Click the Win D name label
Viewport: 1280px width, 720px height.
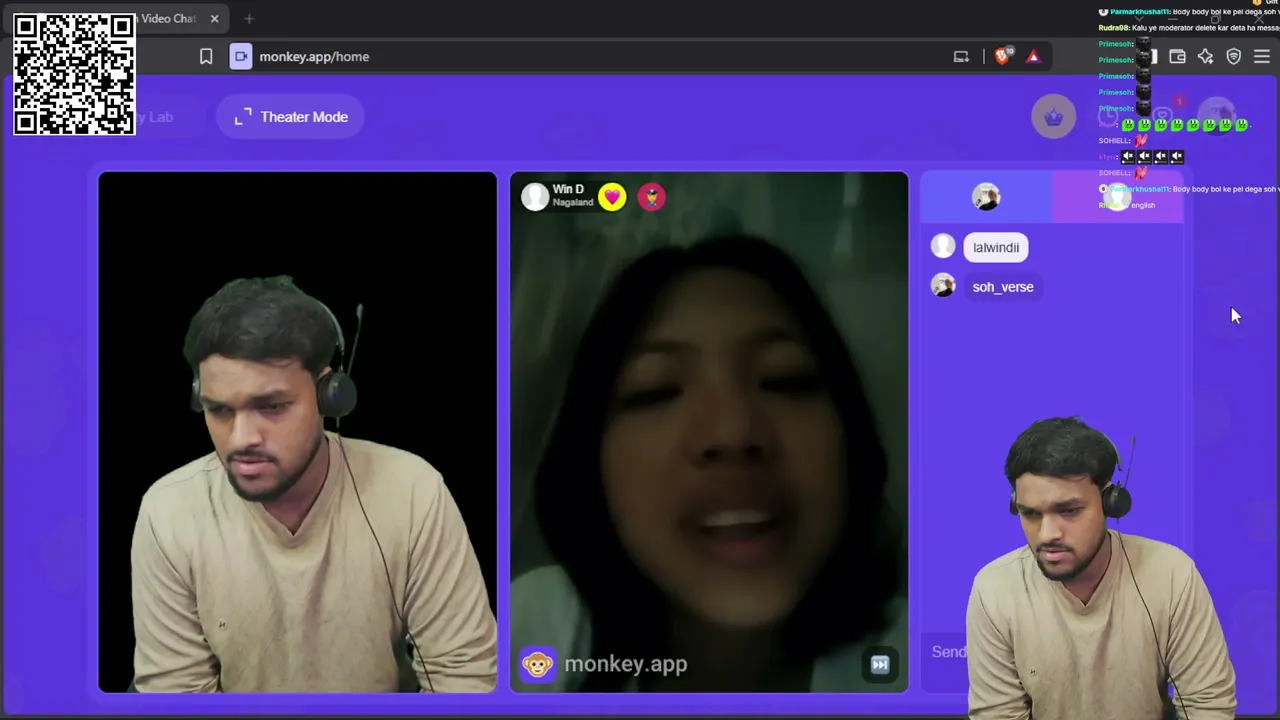568,190
